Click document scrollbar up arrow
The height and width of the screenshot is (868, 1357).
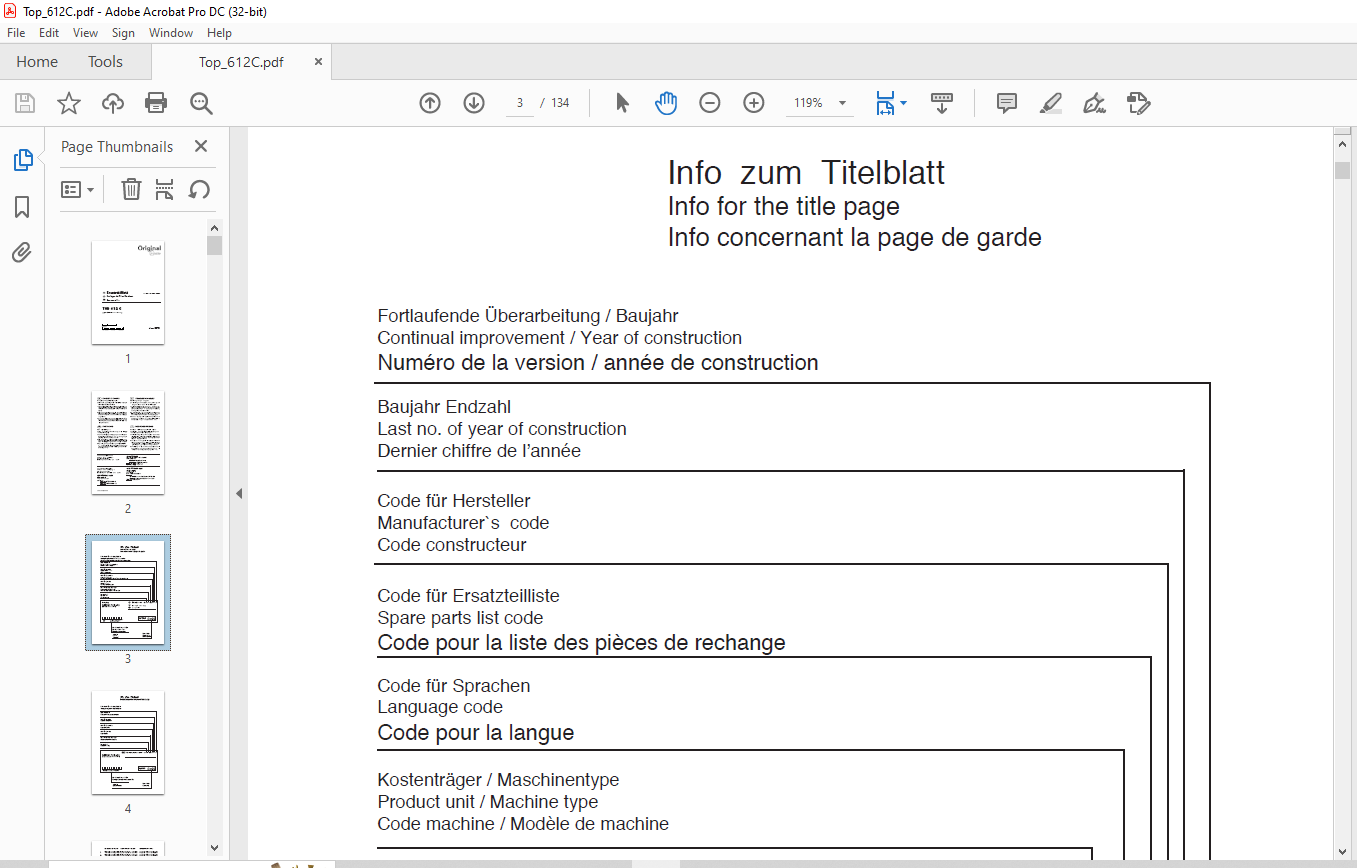click(x=1342, y=146)
